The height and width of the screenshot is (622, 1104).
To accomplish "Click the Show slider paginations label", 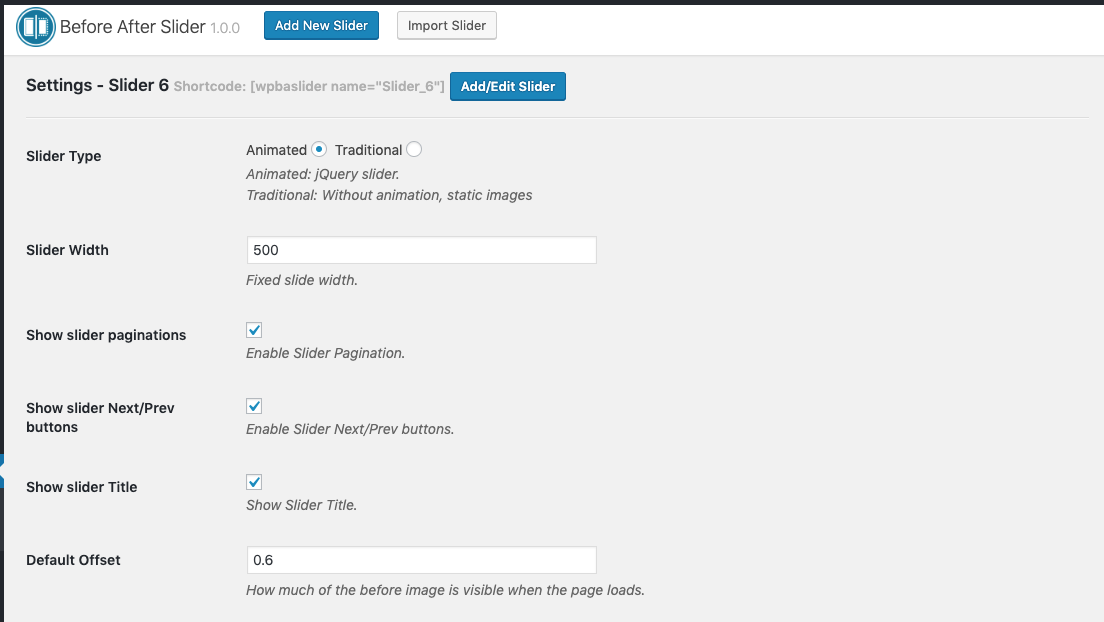I will 106,335.
